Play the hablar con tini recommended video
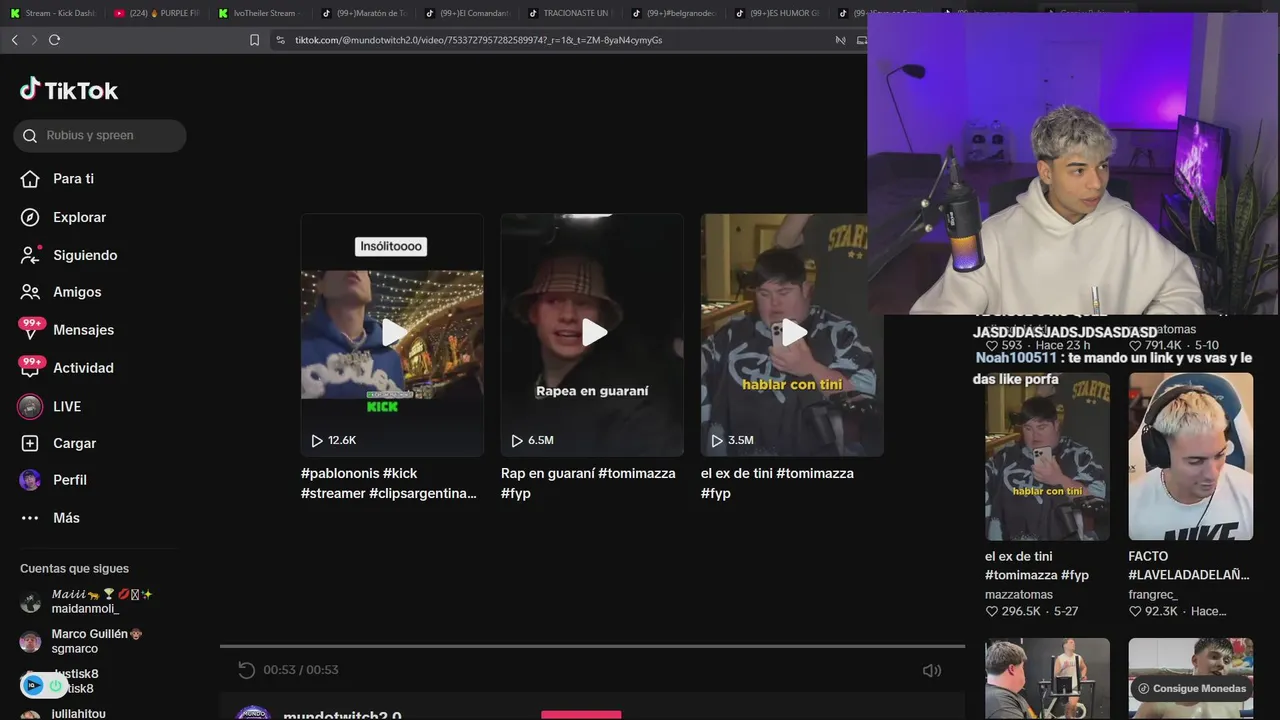 tap(792, 334)
